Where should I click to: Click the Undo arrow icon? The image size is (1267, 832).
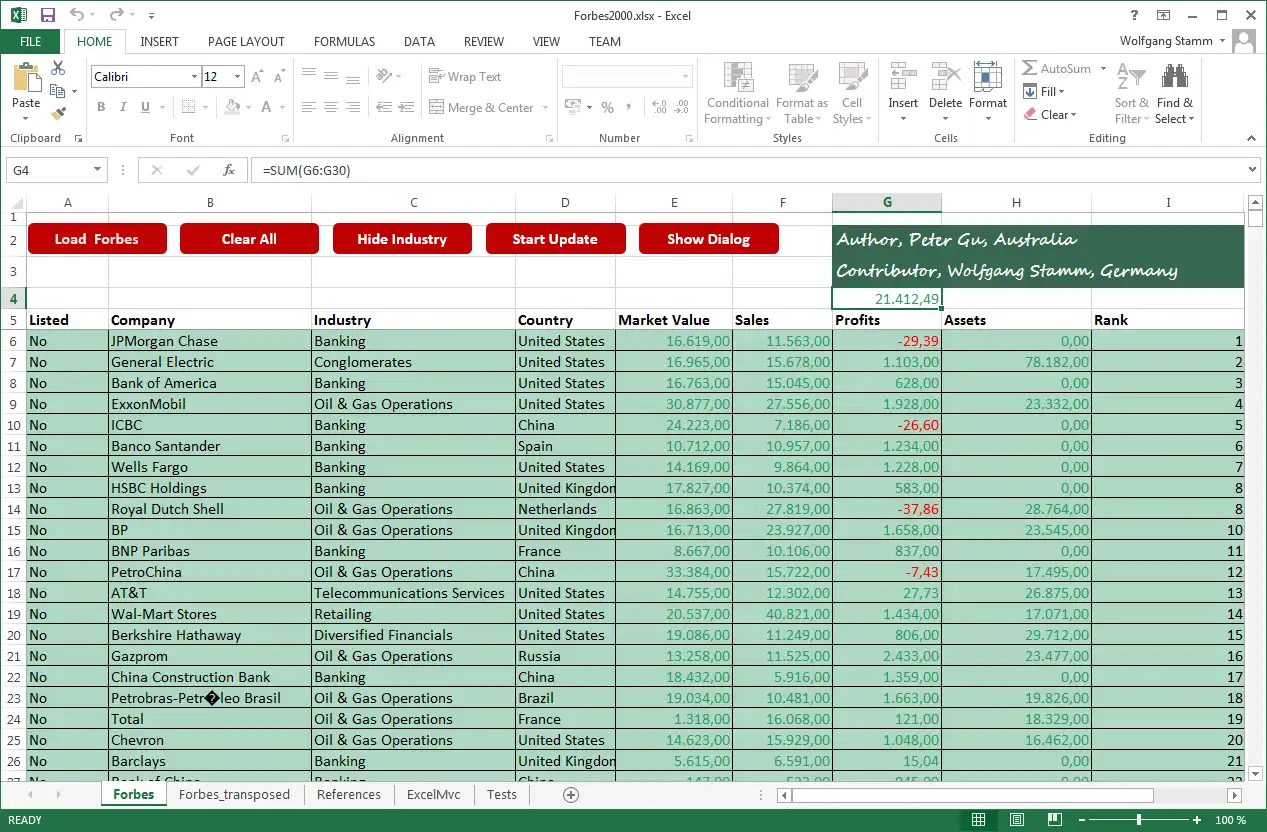(78, 15)
